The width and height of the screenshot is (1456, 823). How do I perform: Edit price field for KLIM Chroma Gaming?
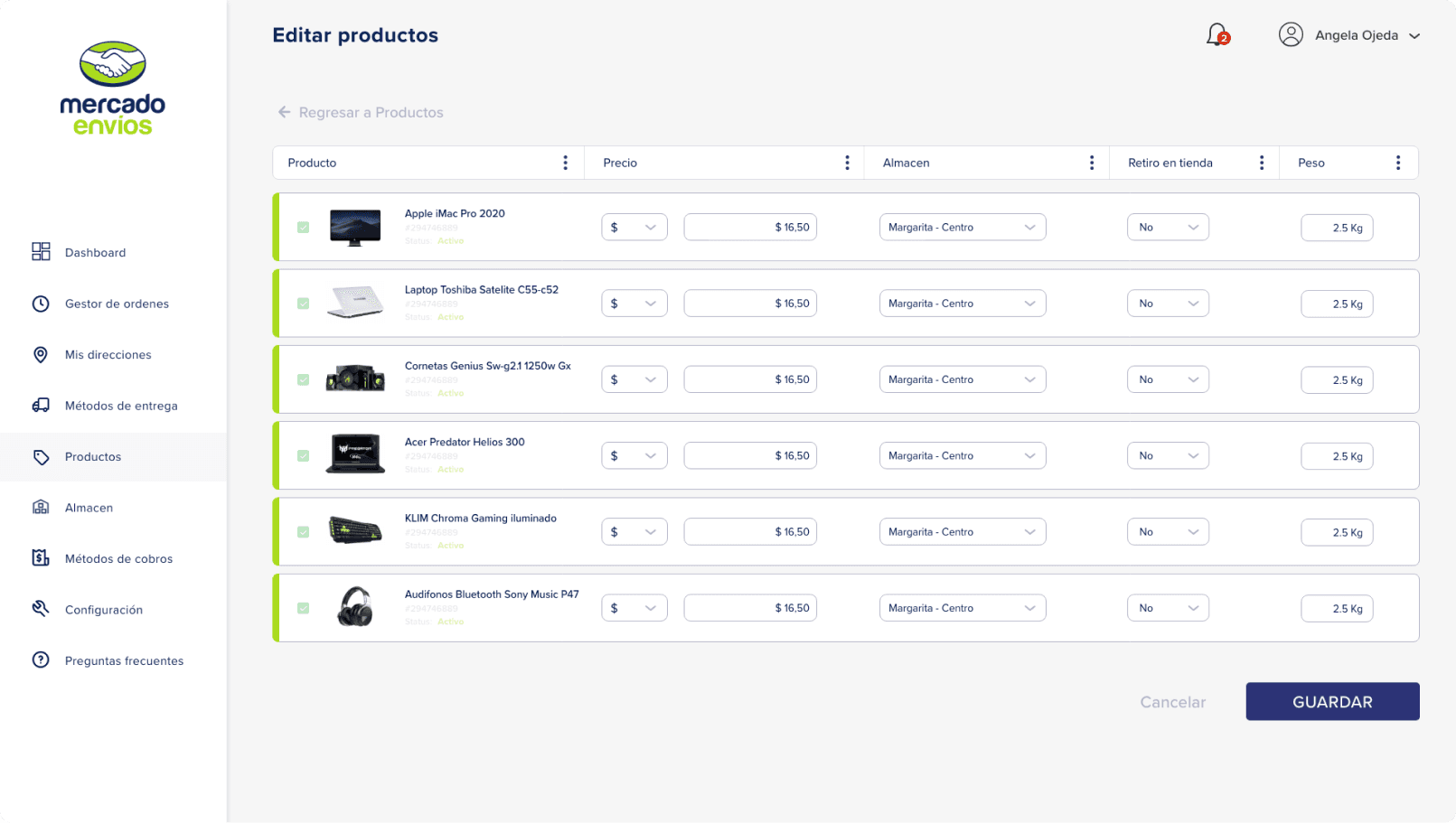[x=750, y=532]
